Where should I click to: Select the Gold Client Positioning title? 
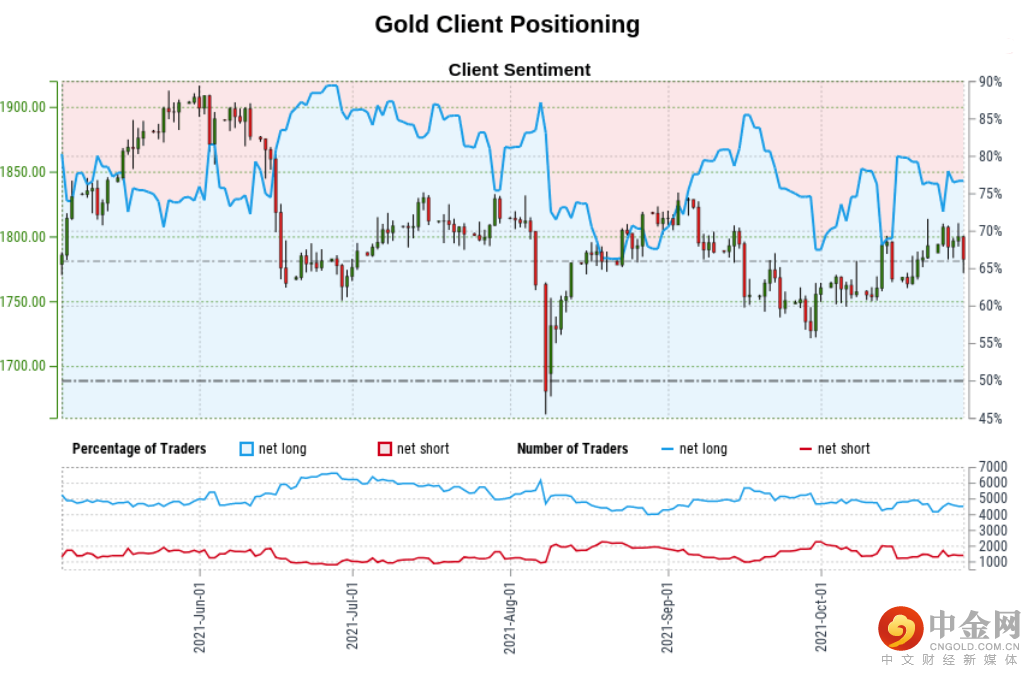pyautogui.click(x=507, y=24)
